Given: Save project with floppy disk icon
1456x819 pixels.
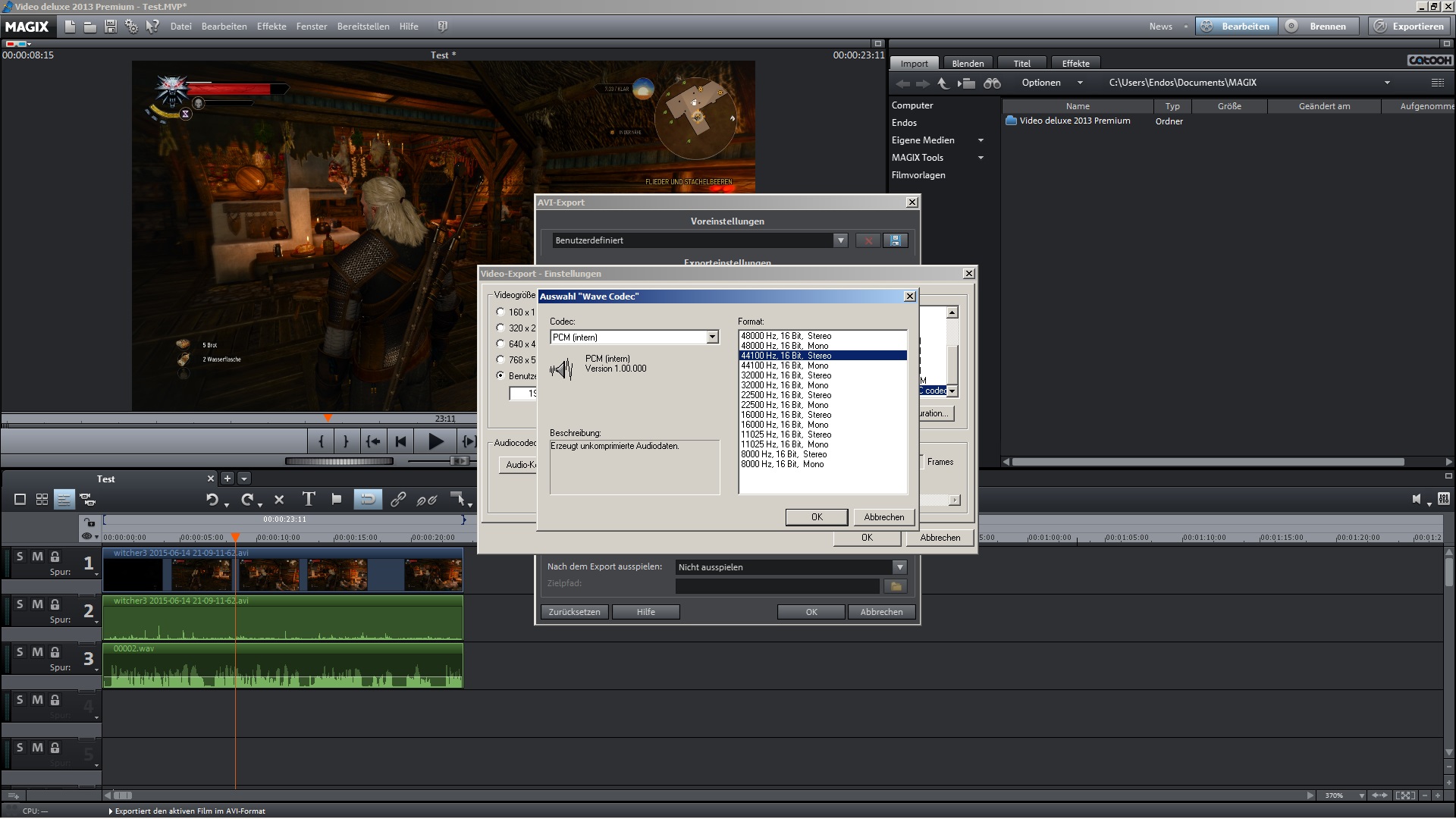Looking at the screenshot, I should point(110,27).
